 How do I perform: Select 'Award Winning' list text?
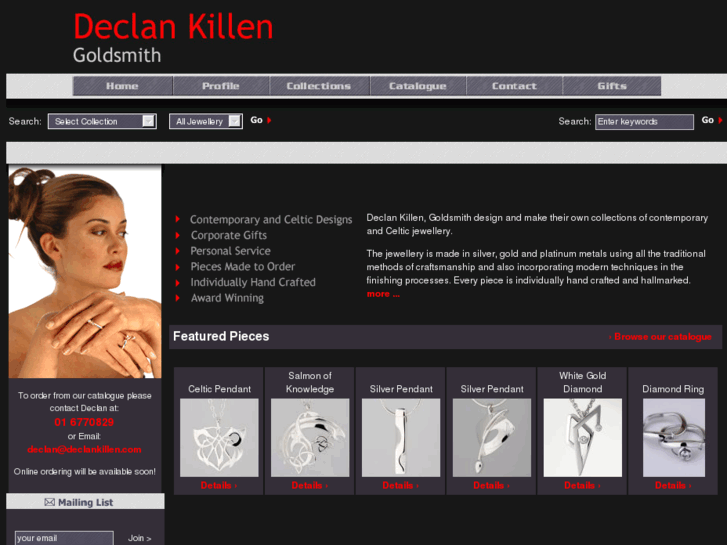coord(228,298)
